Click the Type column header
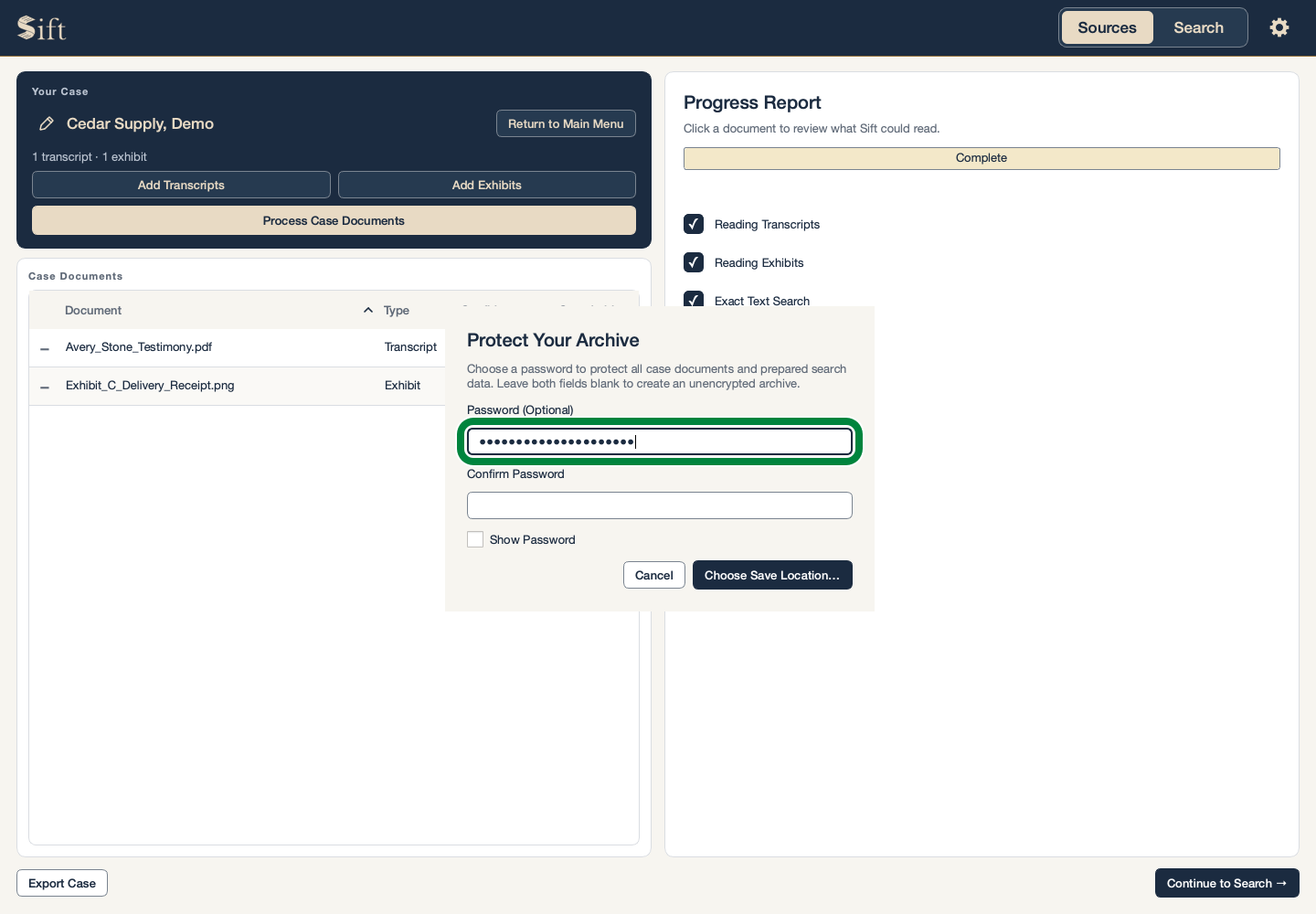 coord(397,311)
